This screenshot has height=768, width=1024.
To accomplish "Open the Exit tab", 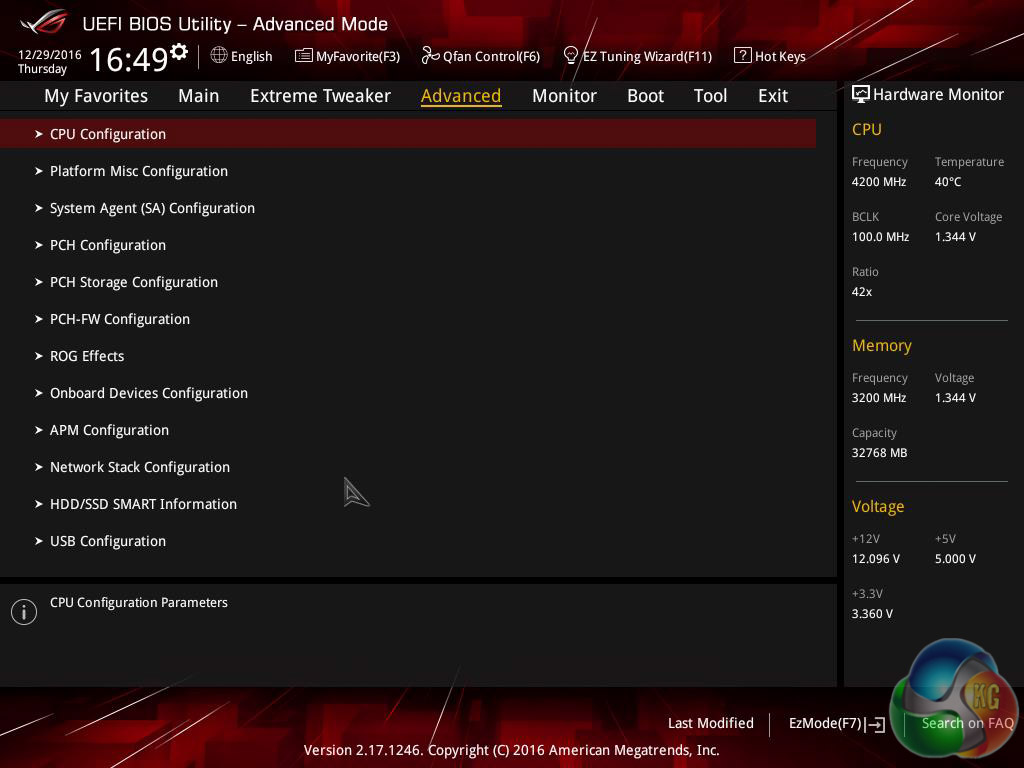I will tap(773, 96).
